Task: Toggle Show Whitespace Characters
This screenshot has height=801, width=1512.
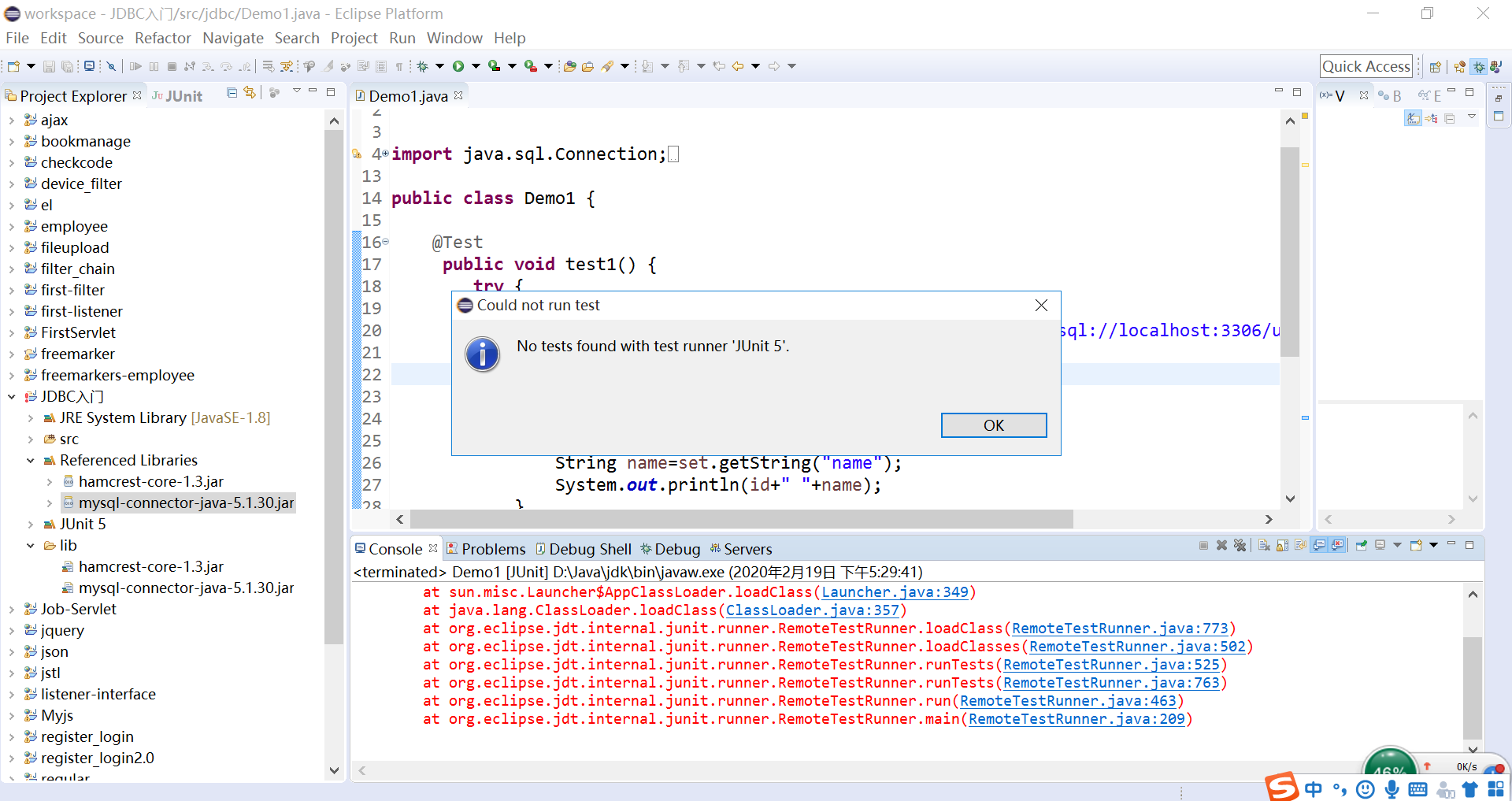Action: (x=399, y=66)
